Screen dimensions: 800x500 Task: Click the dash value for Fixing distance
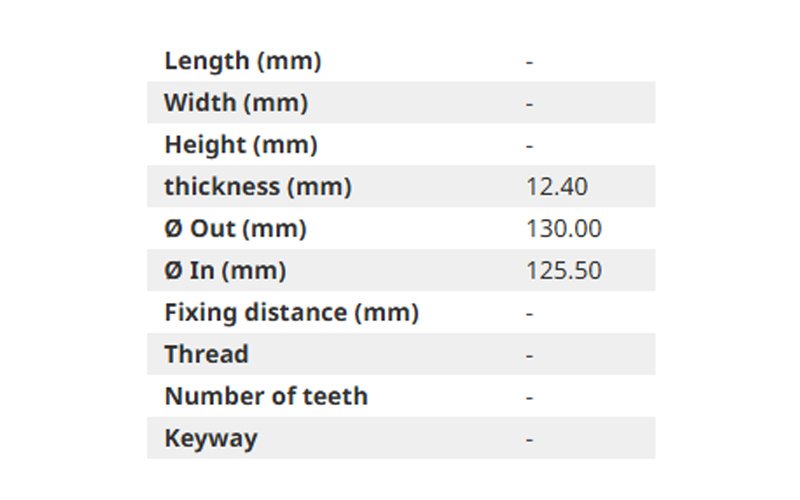[x=530, y=313]
